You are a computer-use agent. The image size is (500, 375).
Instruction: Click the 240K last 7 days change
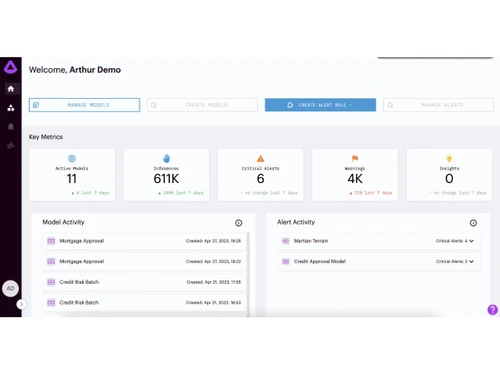coord(181,193)
